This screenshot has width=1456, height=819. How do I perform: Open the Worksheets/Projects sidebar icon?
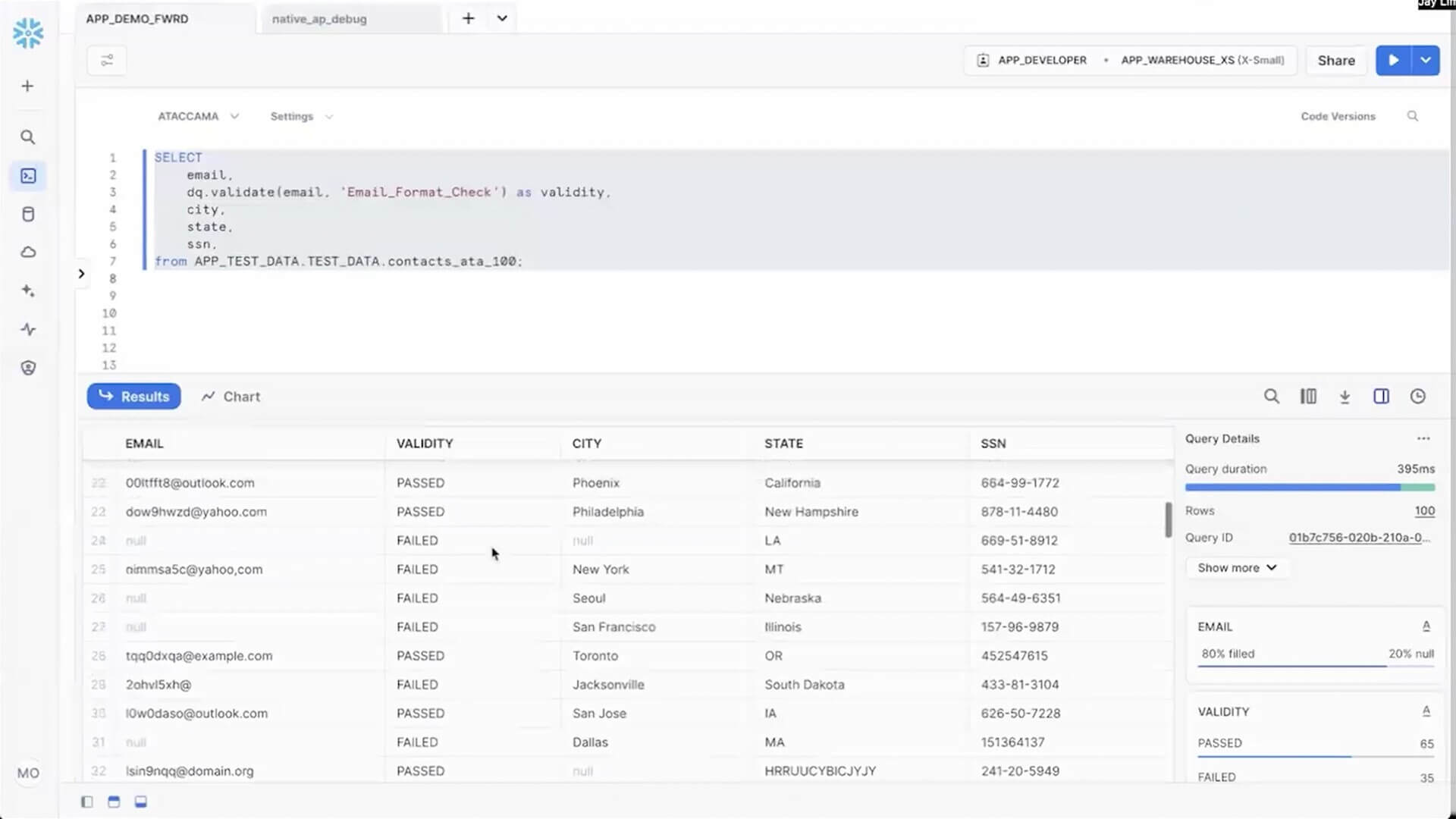coord(28,176)
